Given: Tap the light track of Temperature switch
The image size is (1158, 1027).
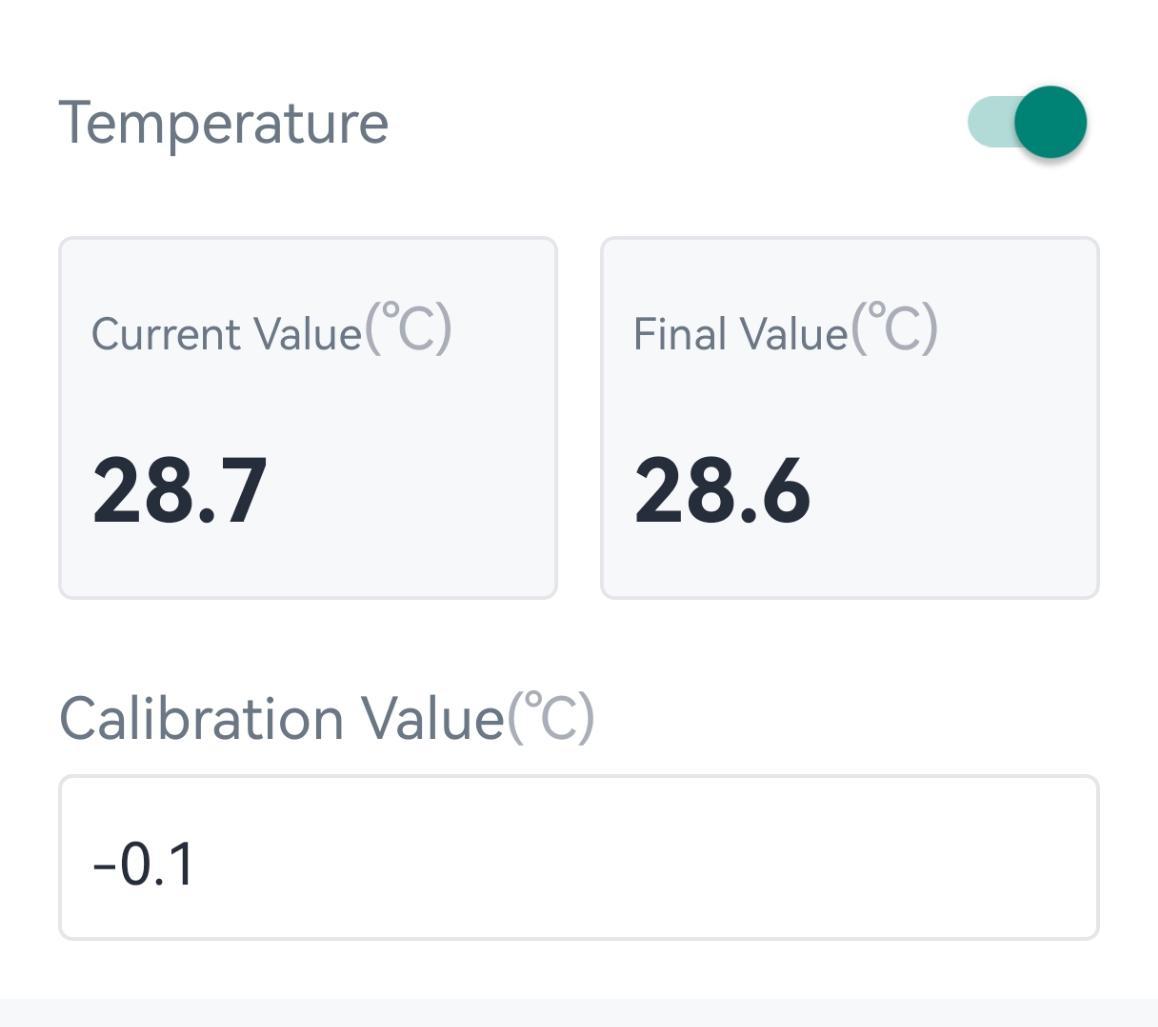Looking at the screenshot, I should (x=988, y=122).
